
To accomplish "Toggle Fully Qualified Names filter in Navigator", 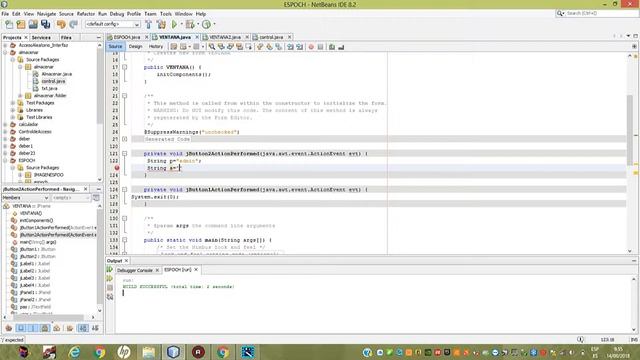I will pyautogui.click(x=70, y=328).
